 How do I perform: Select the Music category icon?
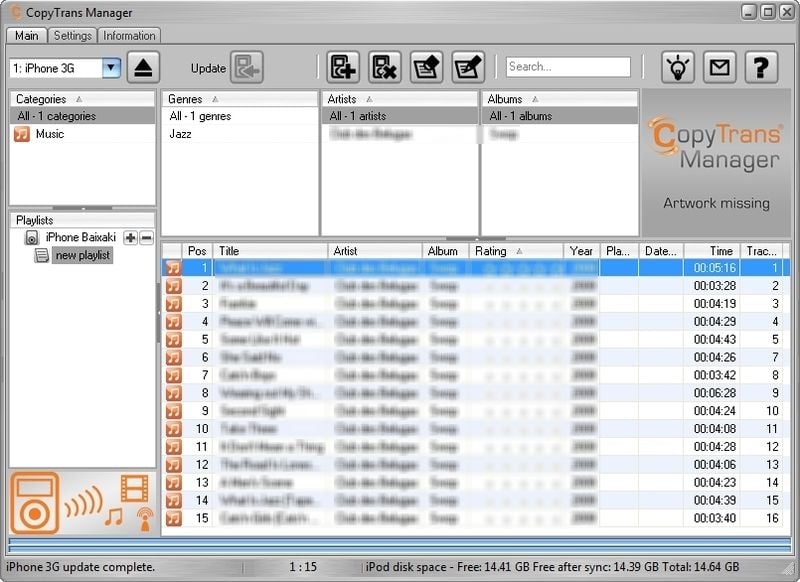click(22, 134)
